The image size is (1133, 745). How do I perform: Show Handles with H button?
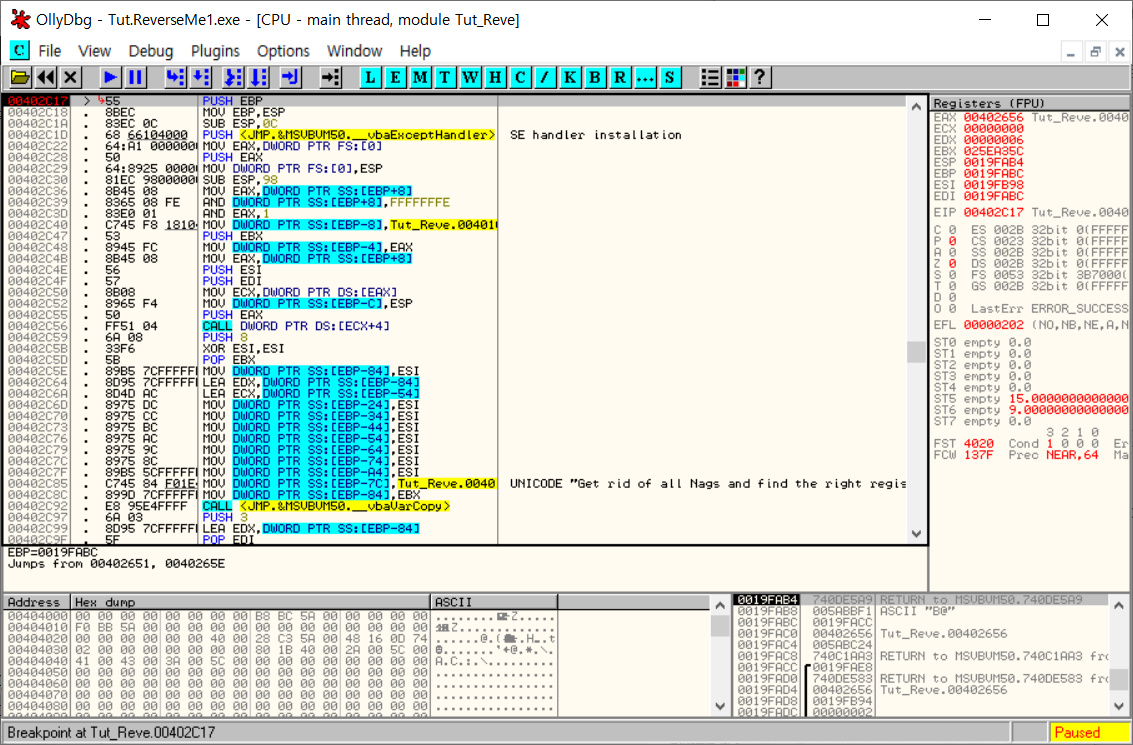coord(495,77)
